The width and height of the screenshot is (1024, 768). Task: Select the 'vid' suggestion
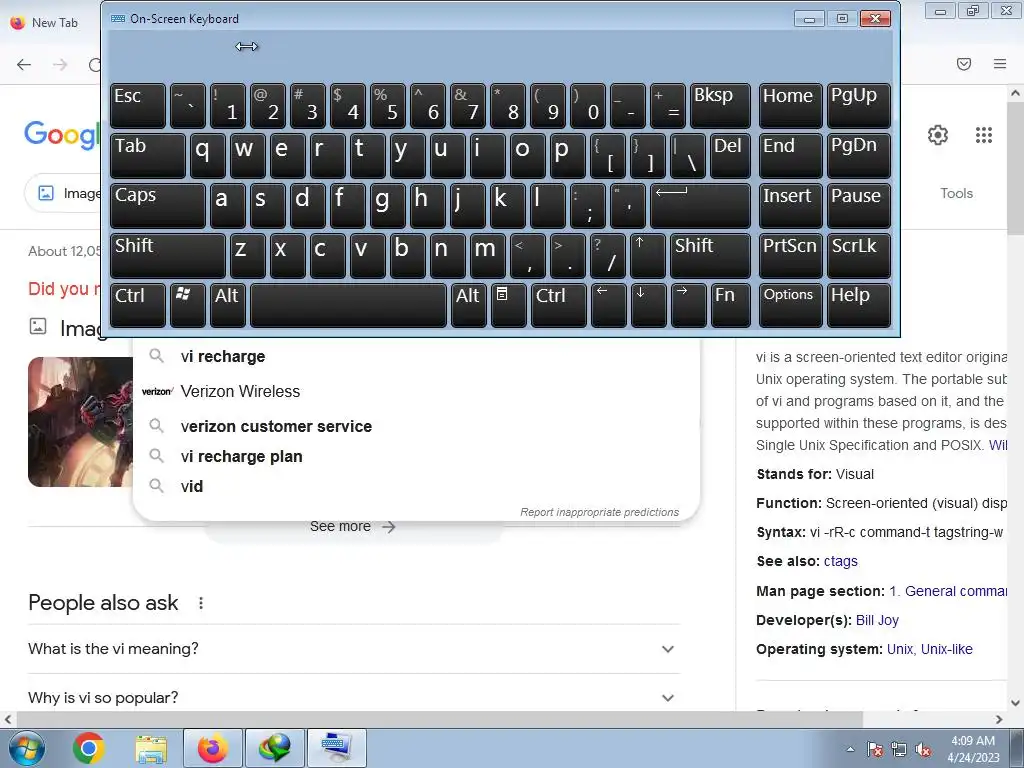(416, 487)
